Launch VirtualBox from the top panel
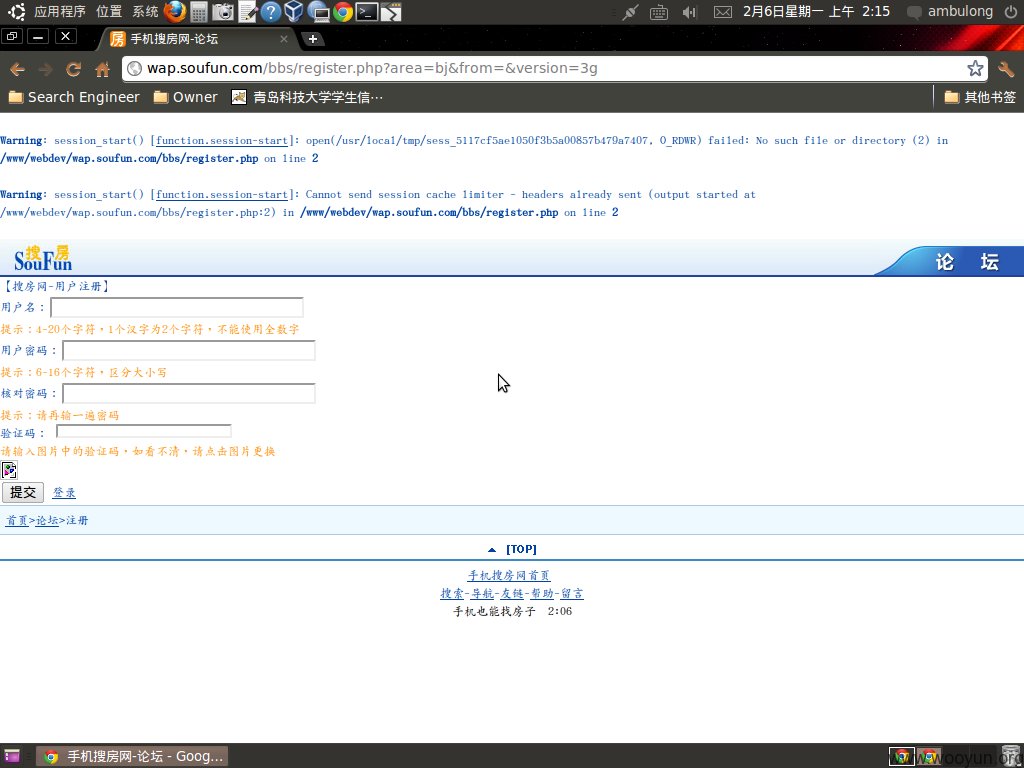1024x768 pixels. [x=294, y=12]
